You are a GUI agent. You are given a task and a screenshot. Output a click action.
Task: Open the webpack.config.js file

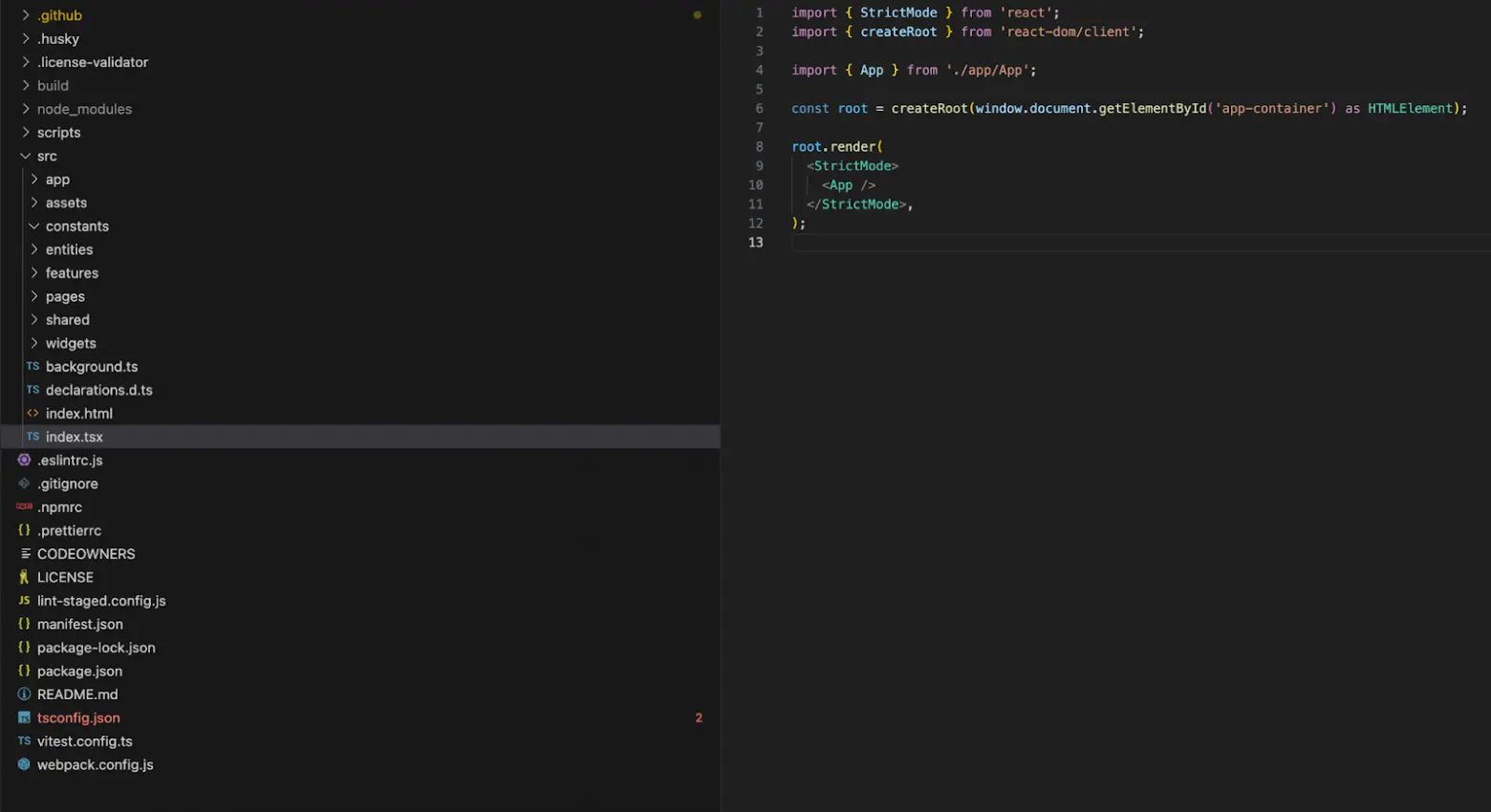coord(96,764)
